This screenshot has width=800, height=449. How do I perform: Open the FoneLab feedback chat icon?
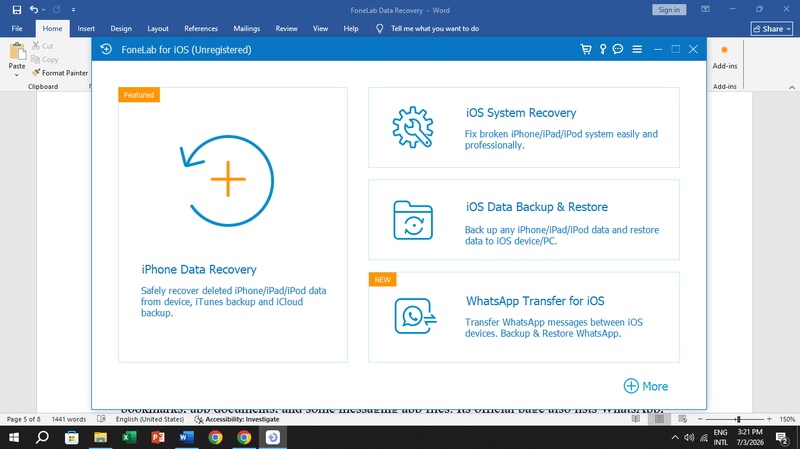(618, 49)
